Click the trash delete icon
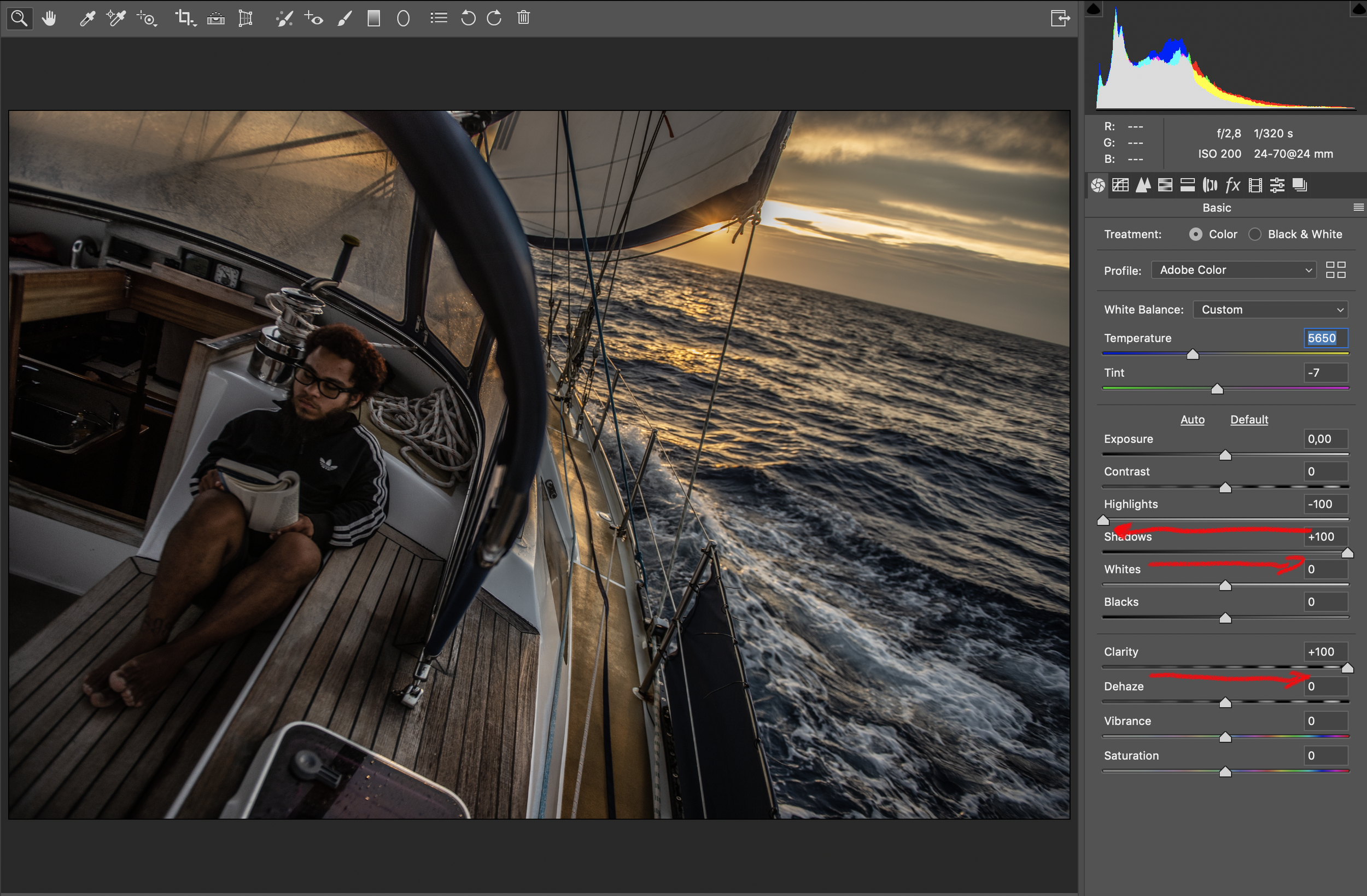 (x=523, y=19)
